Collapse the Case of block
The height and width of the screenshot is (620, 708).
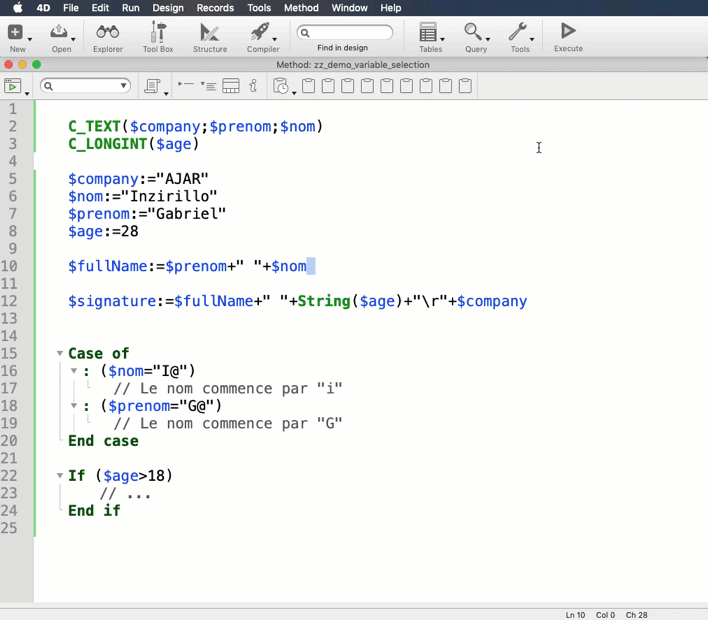[60, 353]
